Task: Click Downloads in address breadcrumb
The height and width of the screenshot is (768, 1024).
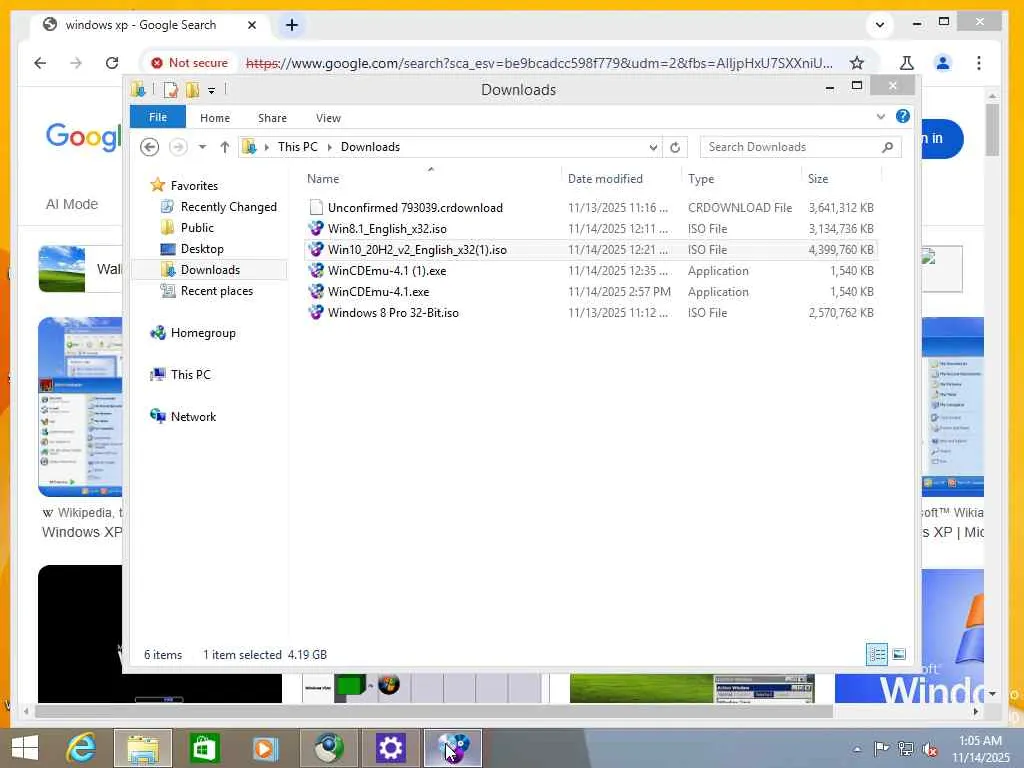Action: click(370, 147)
